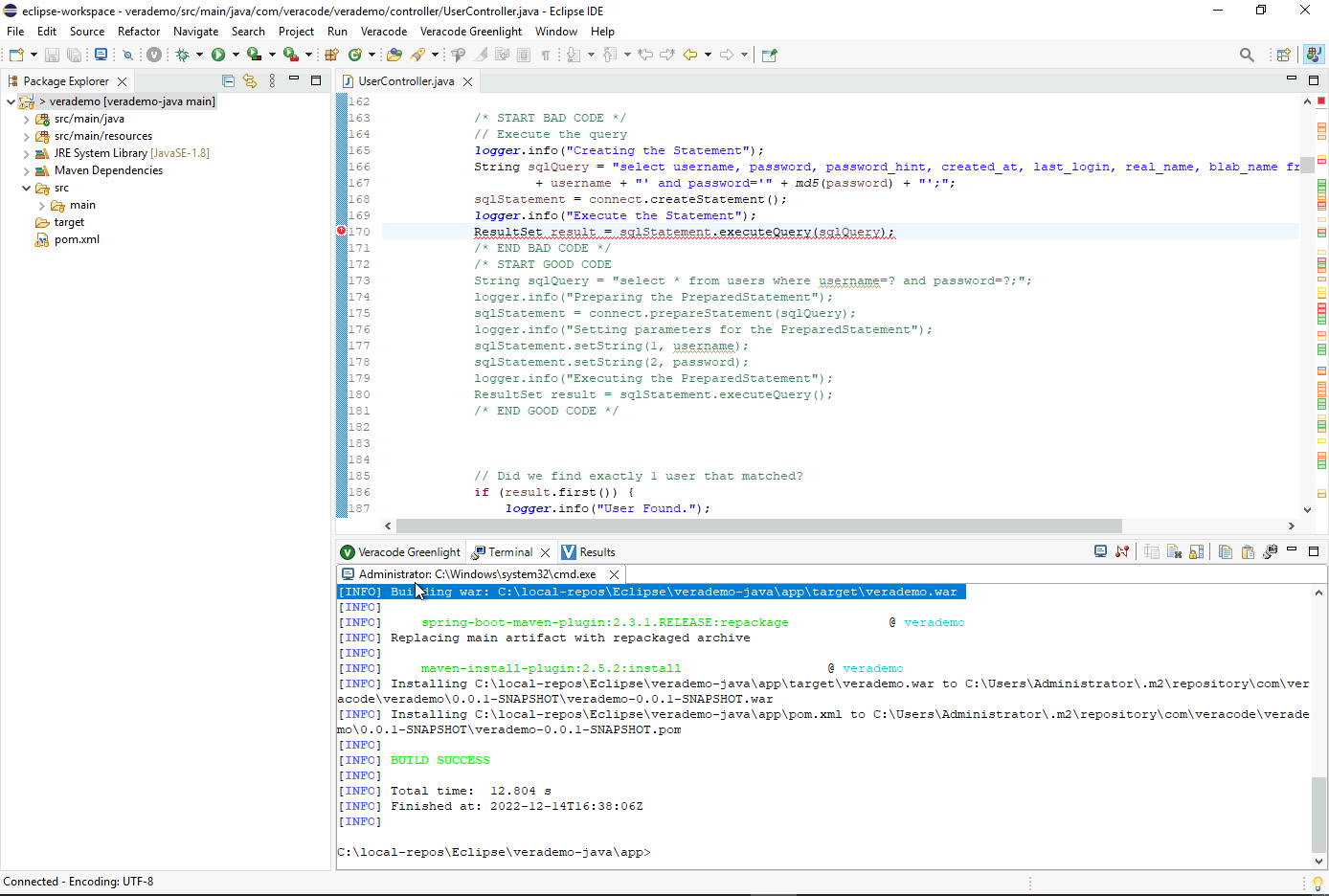The width and height of the screenshot is (1329, 896).
Task: Toggle Mark Occurrences in toolbar
Action: (482, 55)
